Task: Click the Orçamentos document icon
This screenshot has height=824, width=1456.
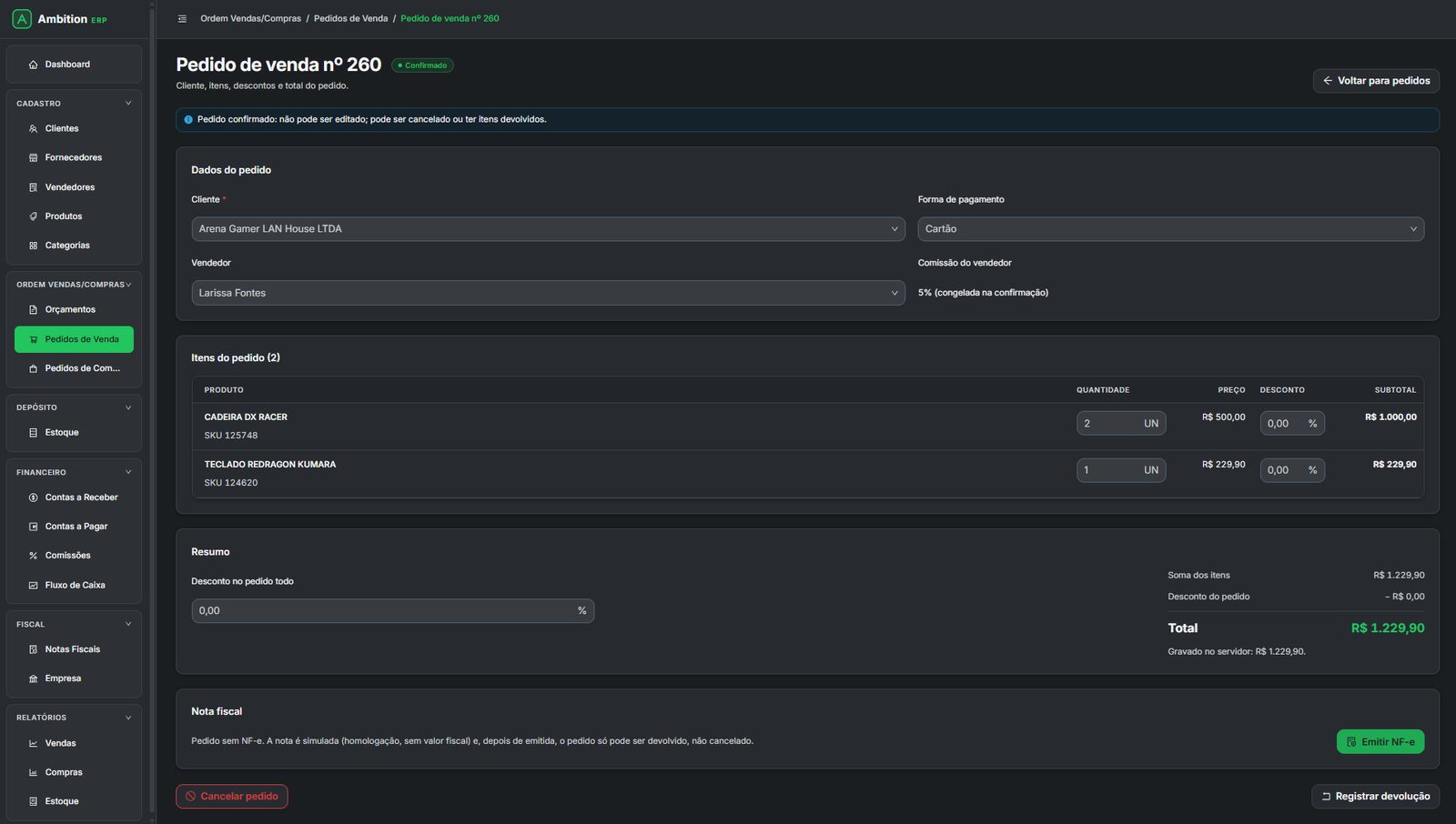Action: 34,310
